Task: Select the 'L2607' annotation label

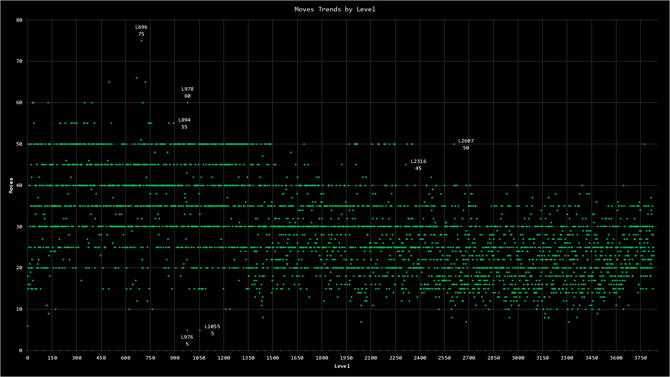Action: [466, 141]
